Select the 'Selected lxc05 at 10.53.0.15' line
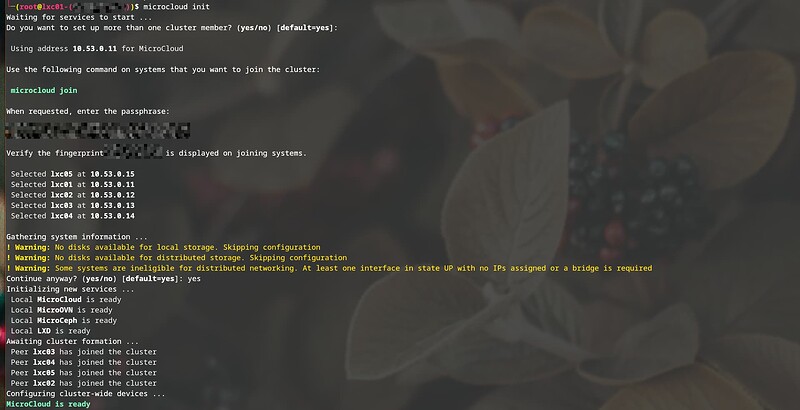The image size is (800, 410). tap(72, 174)
